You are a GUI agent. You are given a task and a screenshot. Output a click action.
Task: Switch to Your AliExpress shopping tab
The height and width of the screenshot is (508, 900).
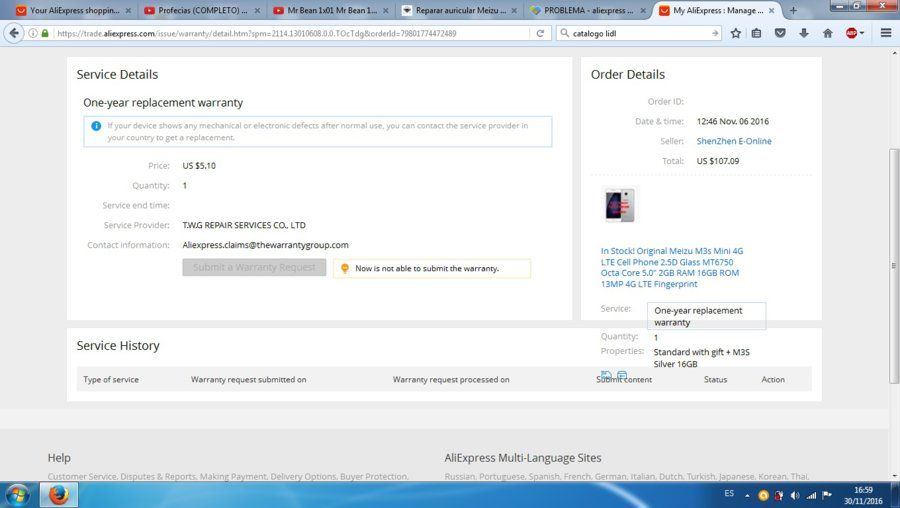pyautogui.click(x=74, y=10)
